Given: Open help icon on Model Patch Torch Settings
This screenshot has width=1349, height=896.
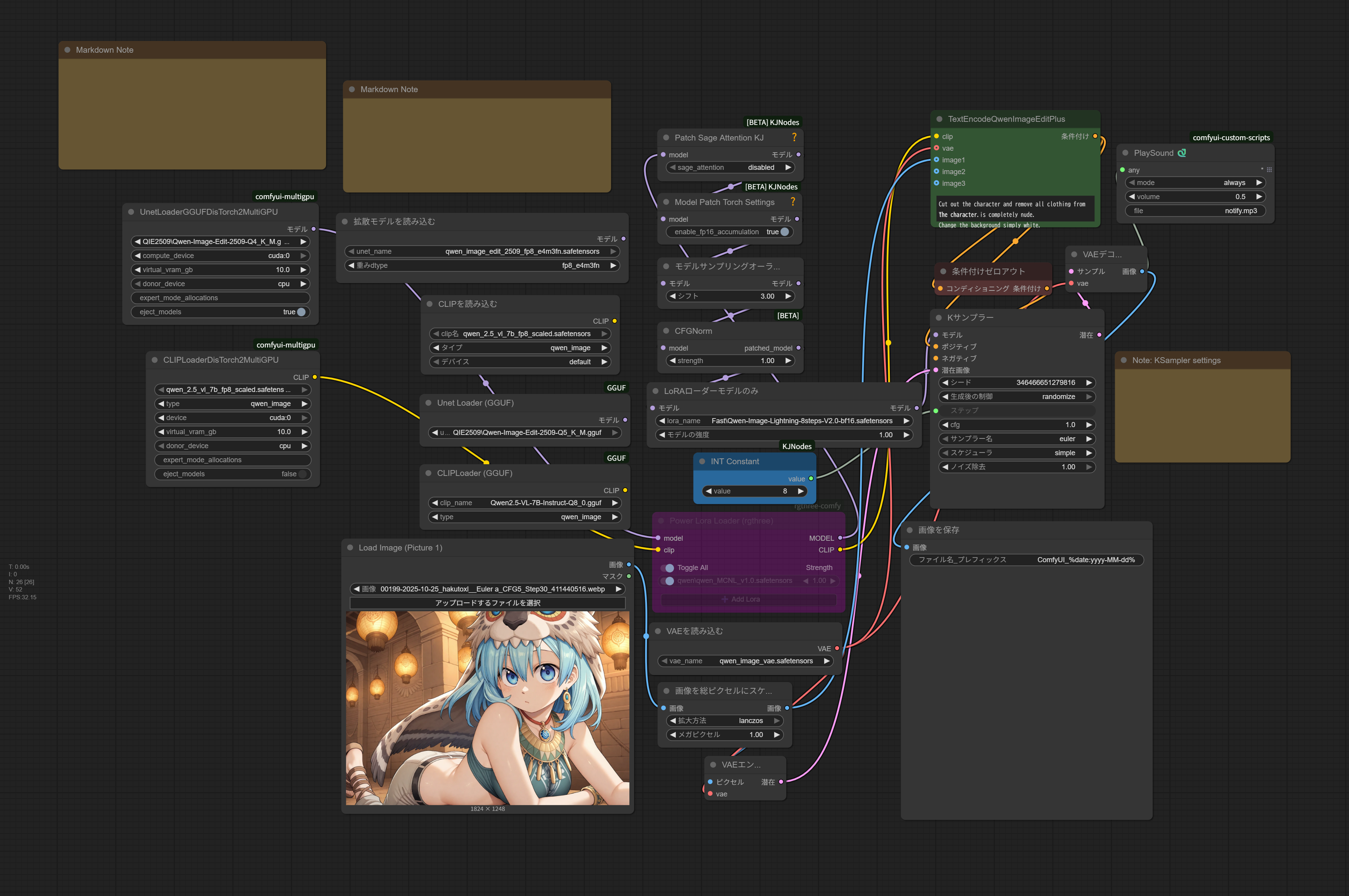Looking at the screenshot, I should (793, 202).
